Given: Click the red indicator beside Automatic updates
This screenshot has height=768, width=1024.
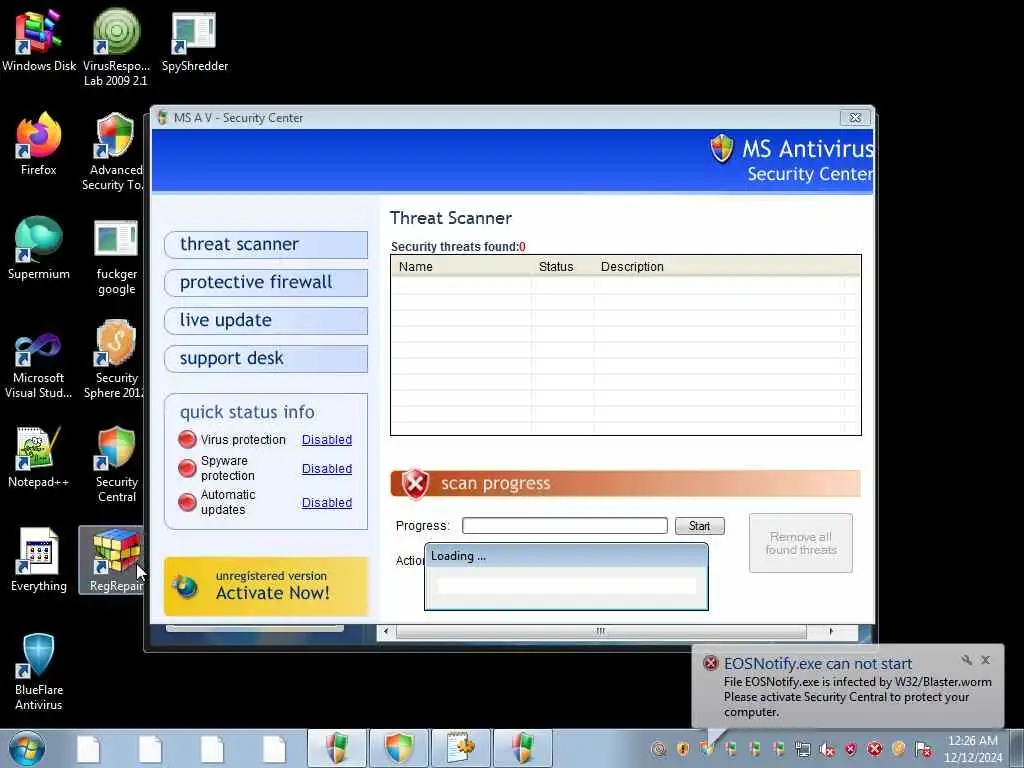Looking at the screenshot, I should point(187,502).
